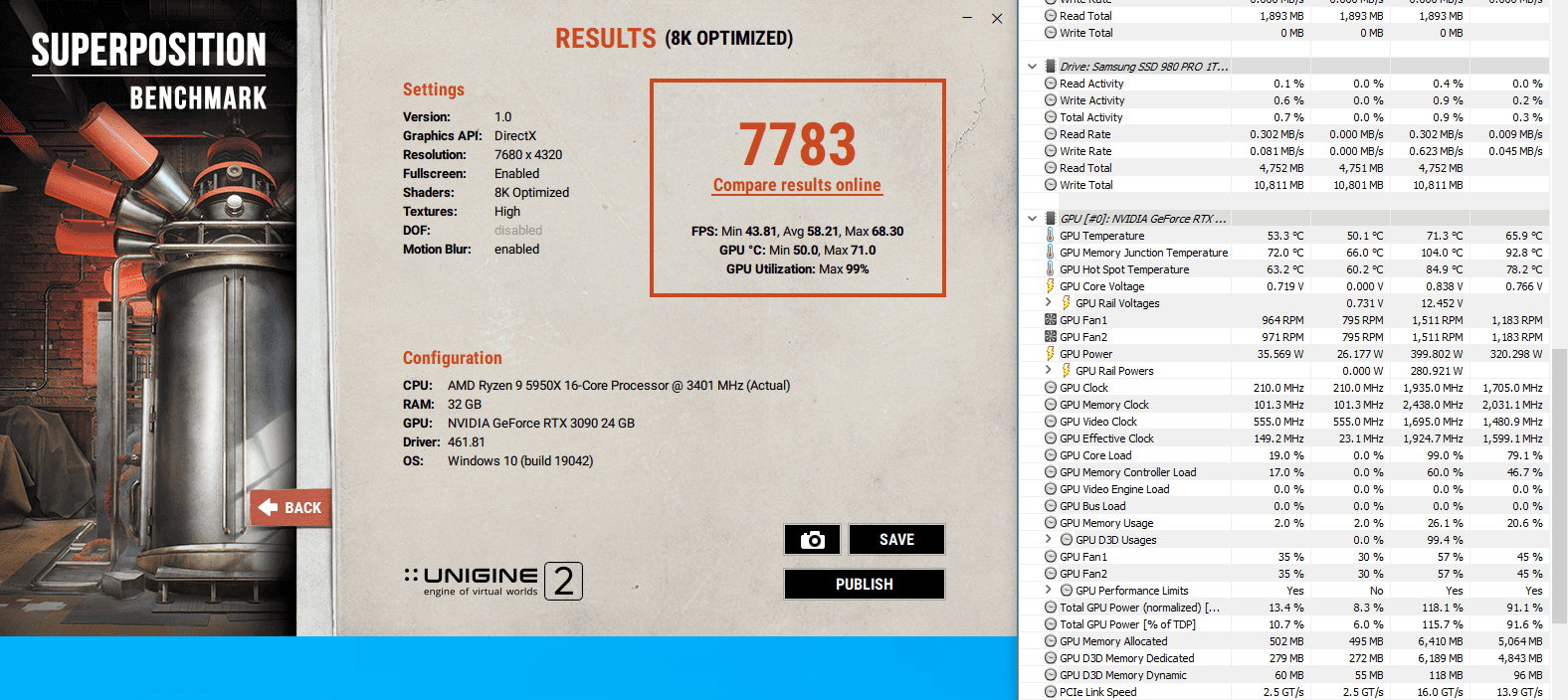Select the drive Write Rate row label
1568x700 pixels.
(x=1085, y=151)
